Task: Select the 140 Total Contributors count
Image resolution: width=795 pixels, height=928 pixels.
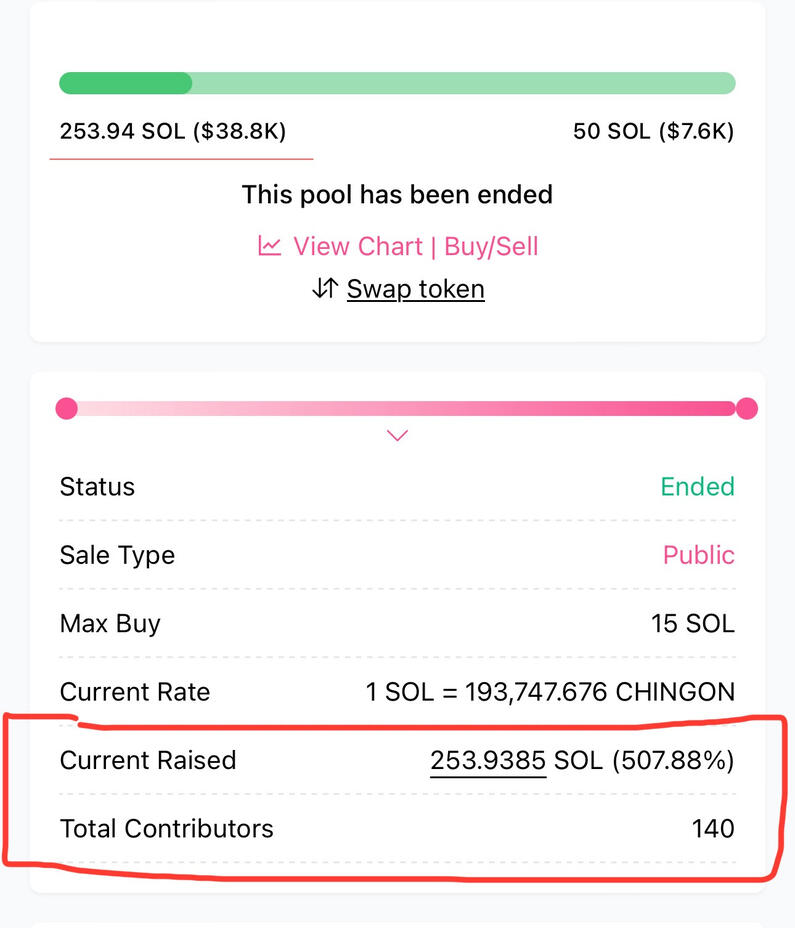Action: click(713, 828)
